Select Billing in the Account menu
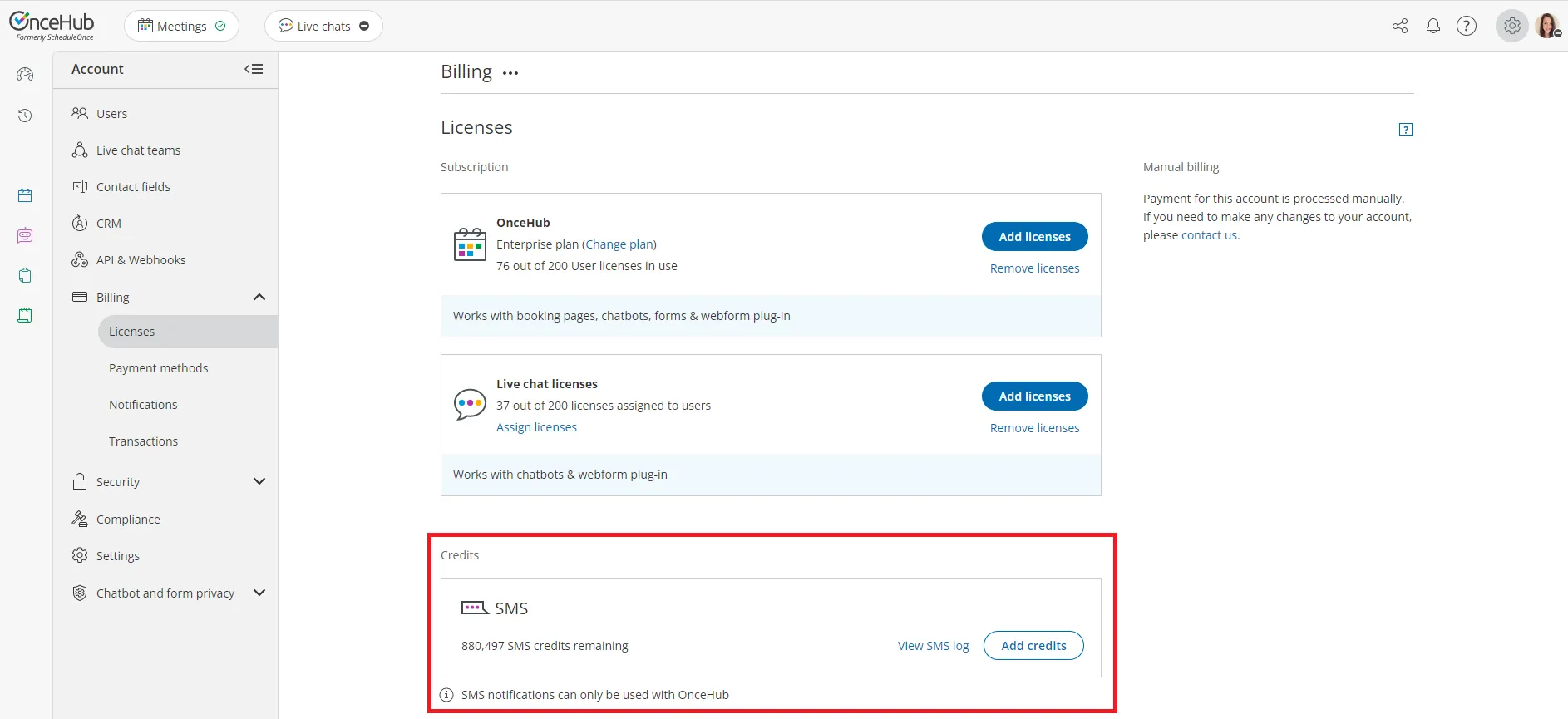This screenshot has width=1568, height=719. tap(112, 298)
